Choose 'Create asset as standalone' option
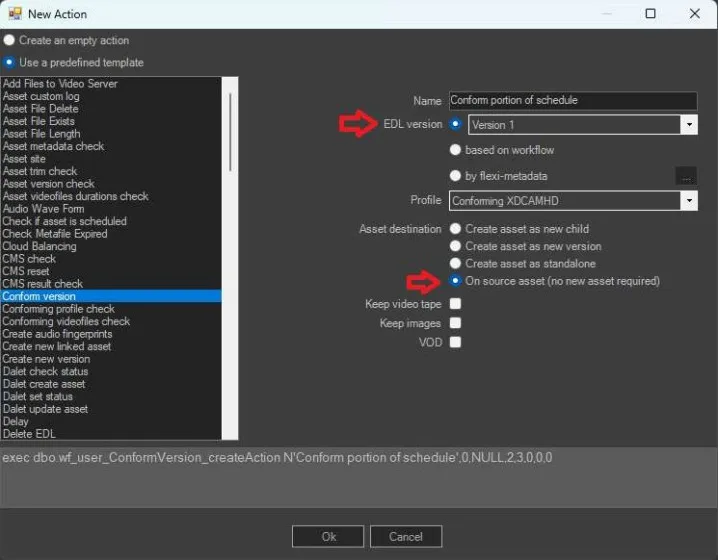Viewport: 718px width, 560px height. click(x=456, y=263)
